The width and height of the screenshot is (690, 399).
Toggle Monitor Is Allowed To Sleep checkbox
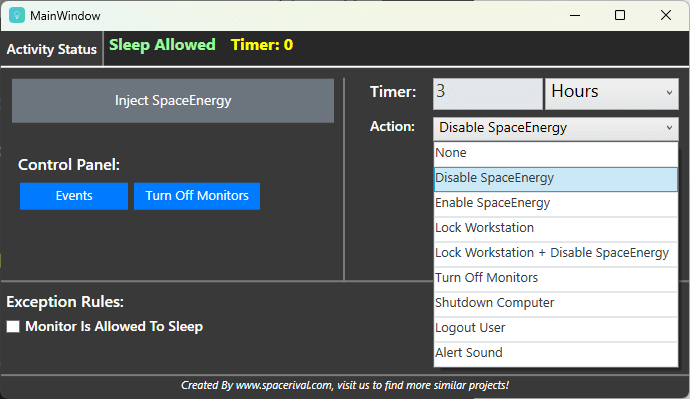(x=13, y=326)
